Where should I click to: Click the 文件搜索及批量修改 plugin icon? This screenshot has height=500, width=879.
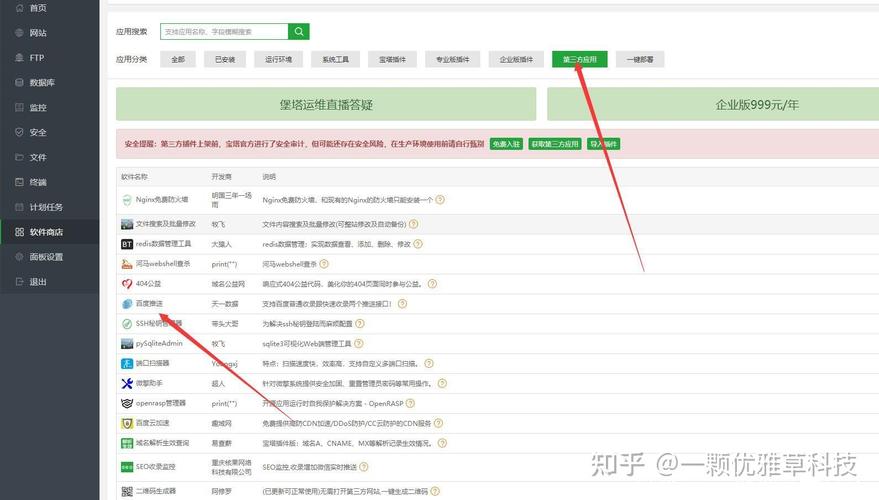127,224
